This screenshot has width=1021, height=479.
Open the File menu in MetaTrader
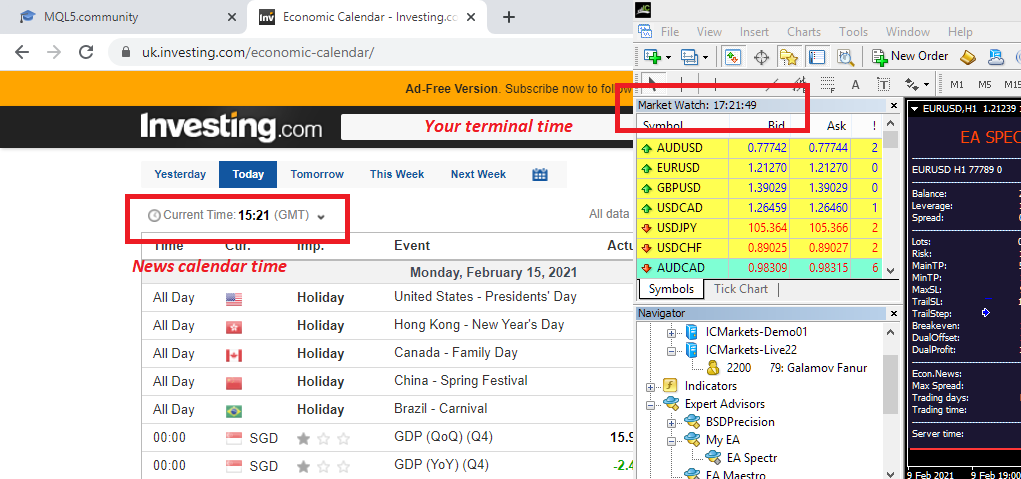point(669,32)
